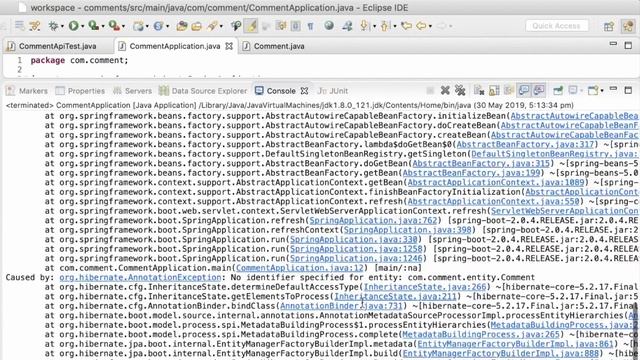Toggle Scroll Lock in Console toolbar
Image resolution: width=640 pixels, height=360 pixels.
[493, 90]
